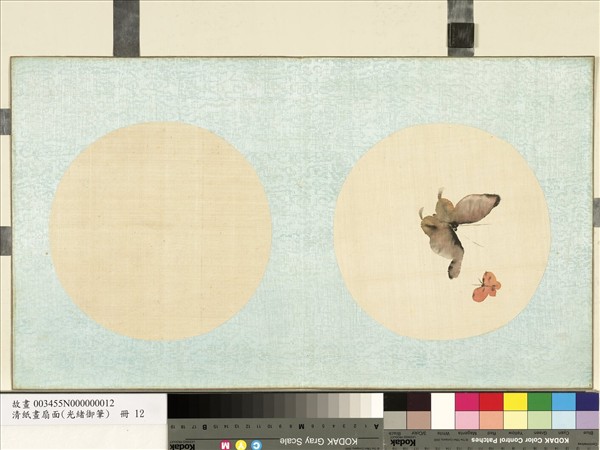
Task: Pick the green Kodak color patch
Action: pyautogui.click(x=540, y=401)
